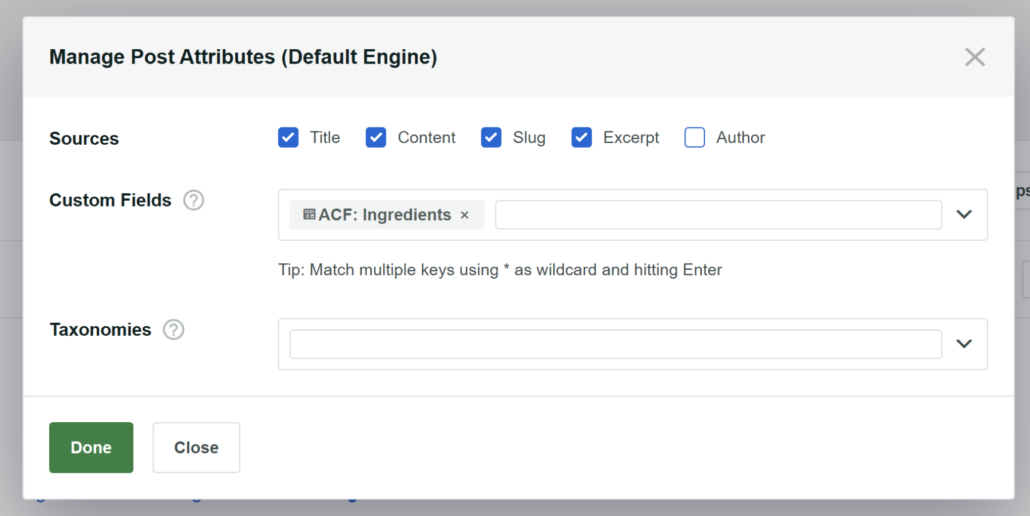Click the green Done button
1030x516 pixels.
(x=91, y=447)
